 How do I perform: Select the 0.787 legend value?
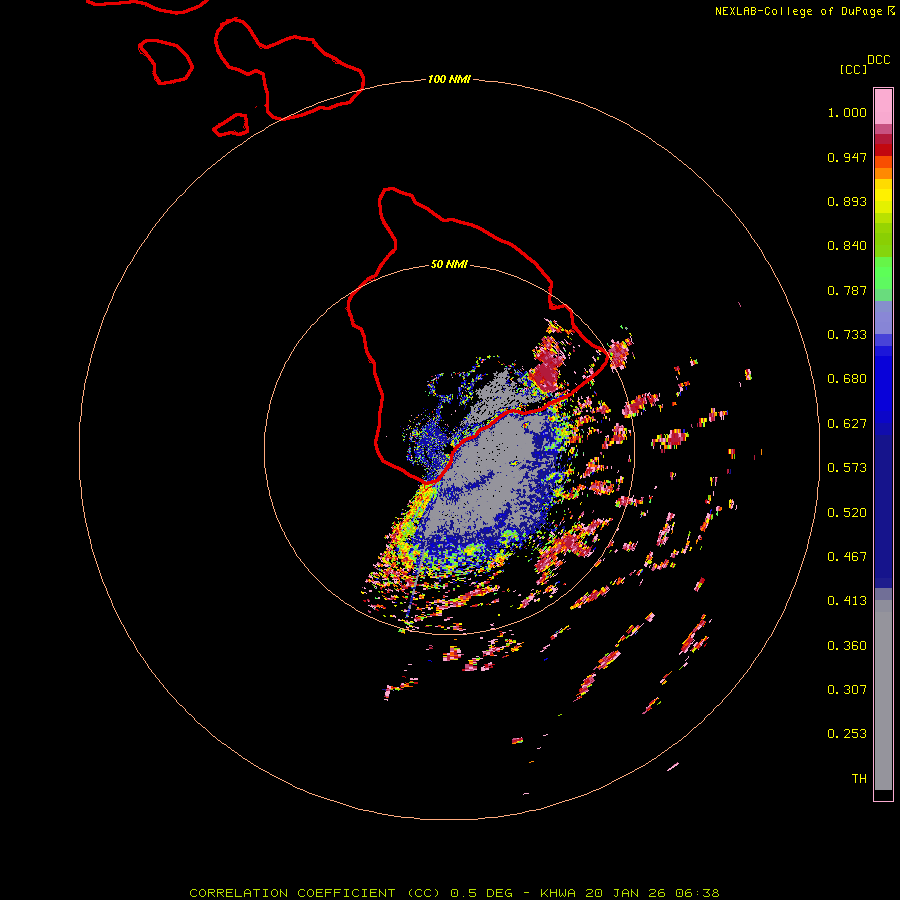pyautogui.click(x=847, y=290)
